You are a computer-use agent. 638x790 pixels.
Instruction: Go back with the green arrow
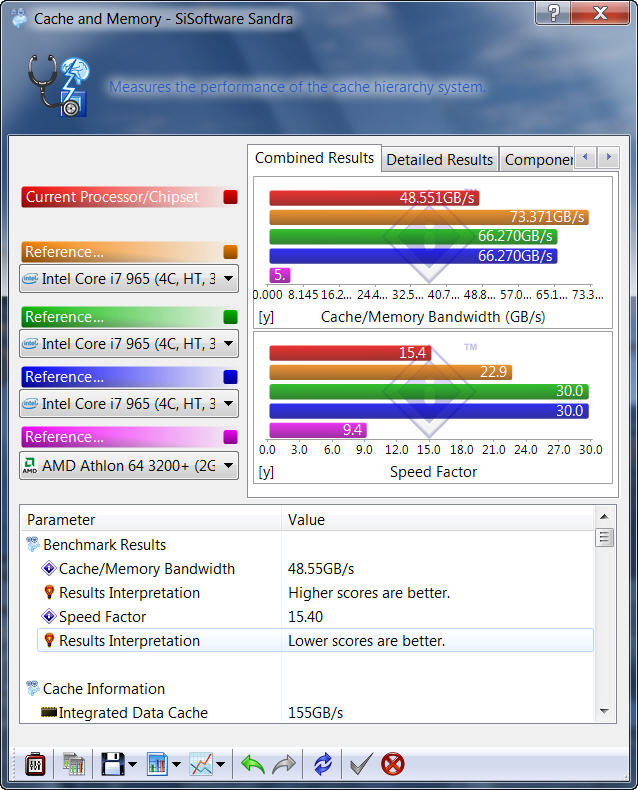click(x=252, y=764)
